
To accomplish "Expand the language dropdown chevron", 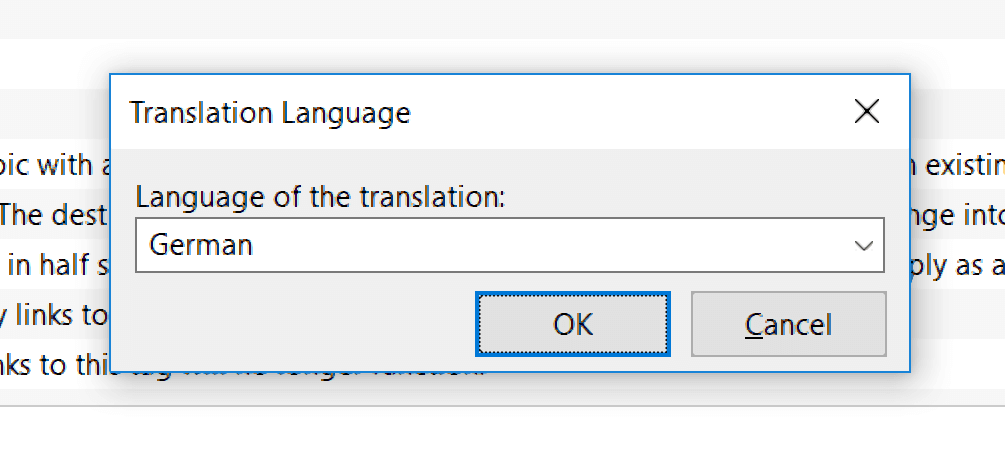I will point(864,245).
